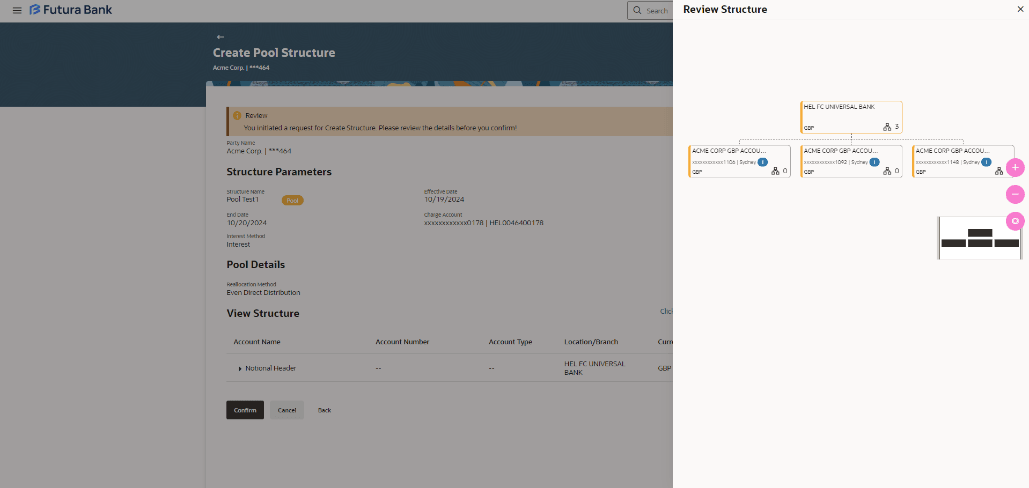1029x488 pixels.
Task: Close the Review Structure panel
Action: click(x=1020, y=9)
